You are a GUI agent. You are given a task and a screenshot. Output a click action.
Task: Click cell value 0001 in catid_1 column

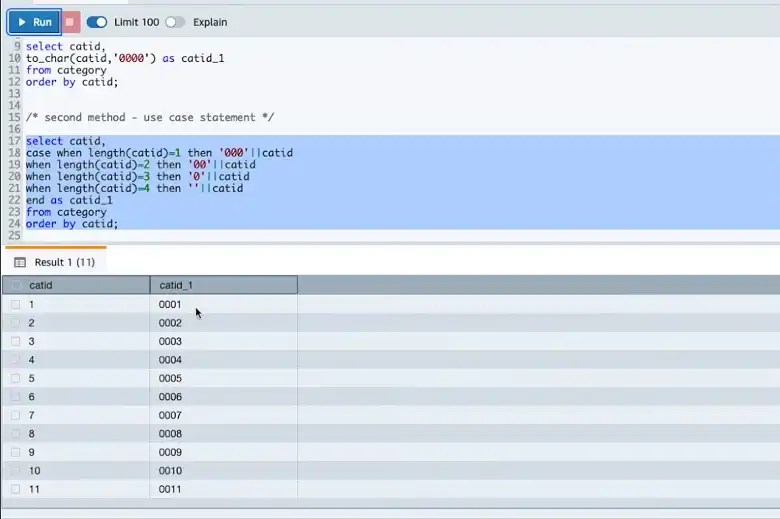(x=170, y=305)
